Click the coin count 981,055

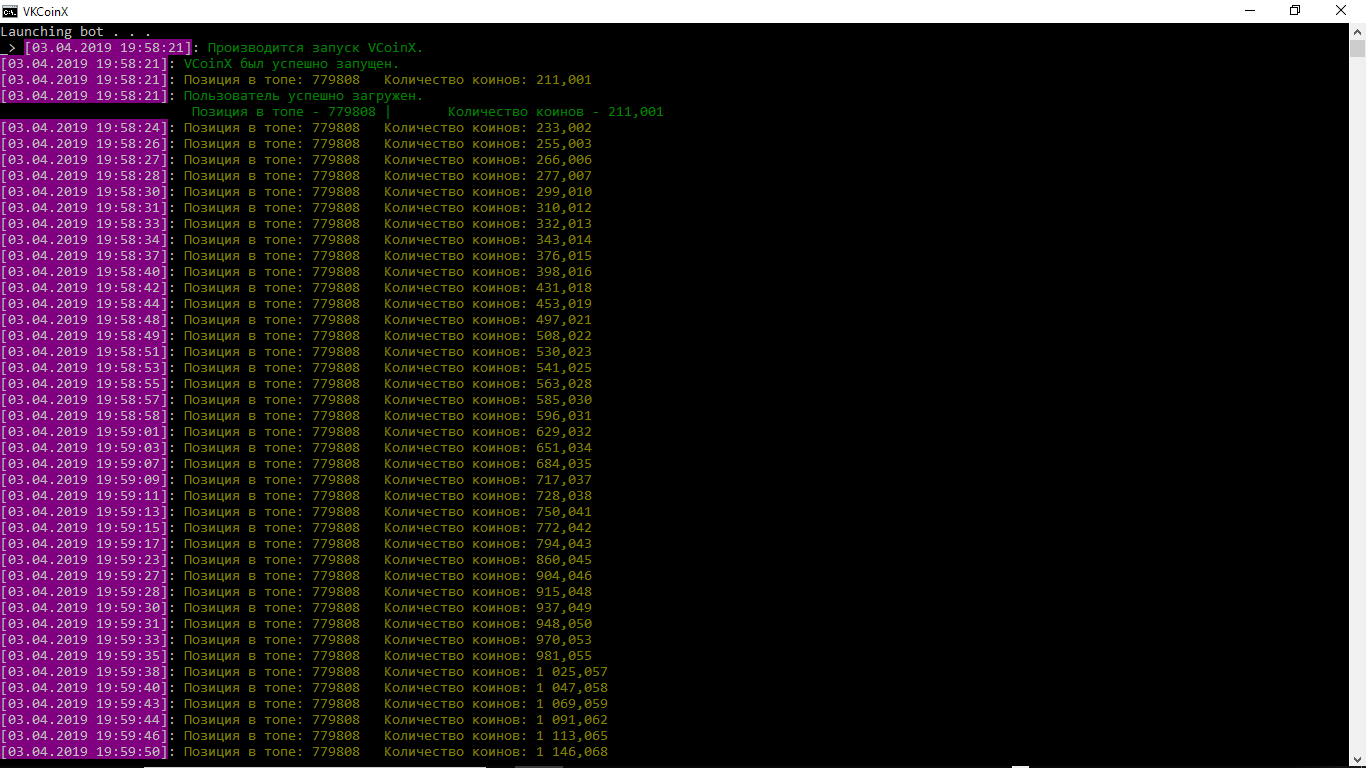pyautogui.click(x=564, y=656)
